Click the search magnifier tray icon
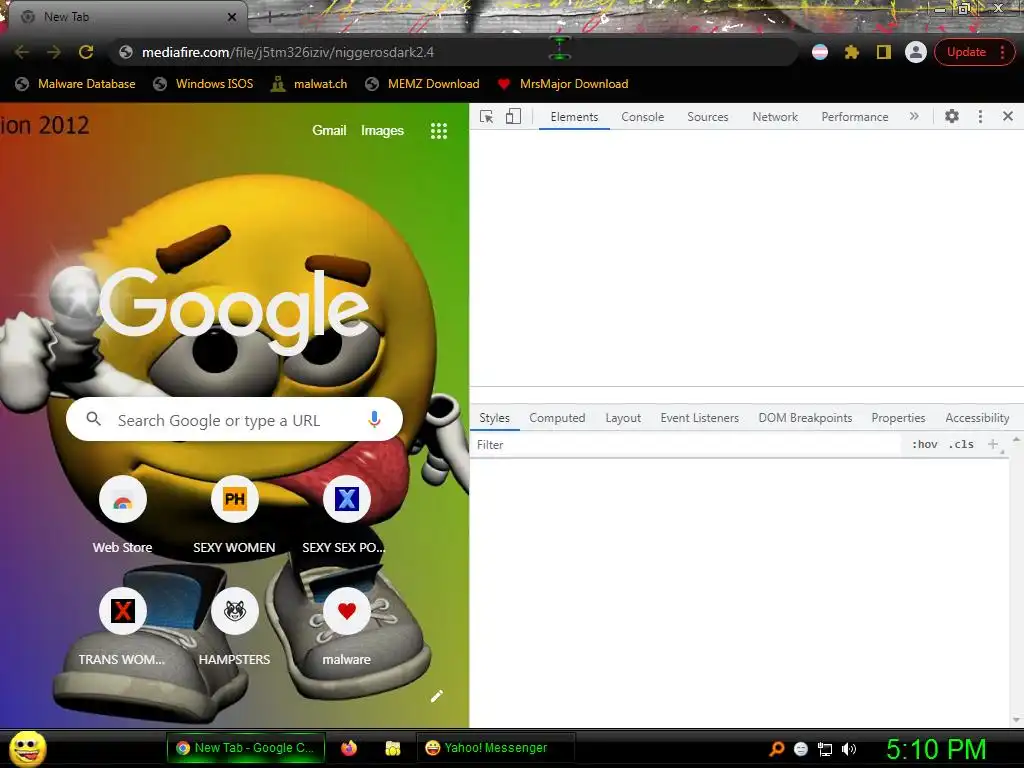This screenshot has height=768, width=1024. (776, 749)
